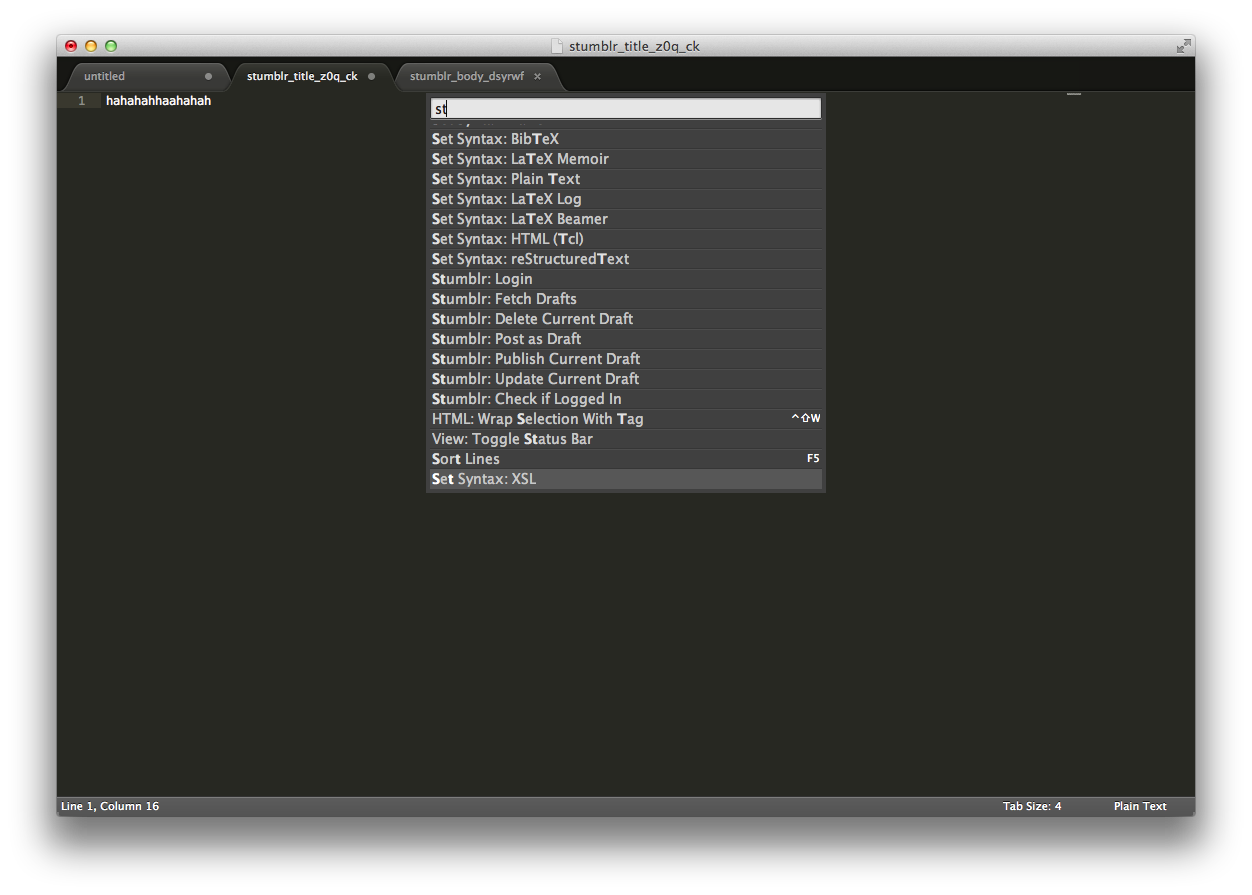This screenshot has width=1252, height=895.
Task: Pick Set Syntax: HTML (Tcl)
Action: (x=626, y=239)
